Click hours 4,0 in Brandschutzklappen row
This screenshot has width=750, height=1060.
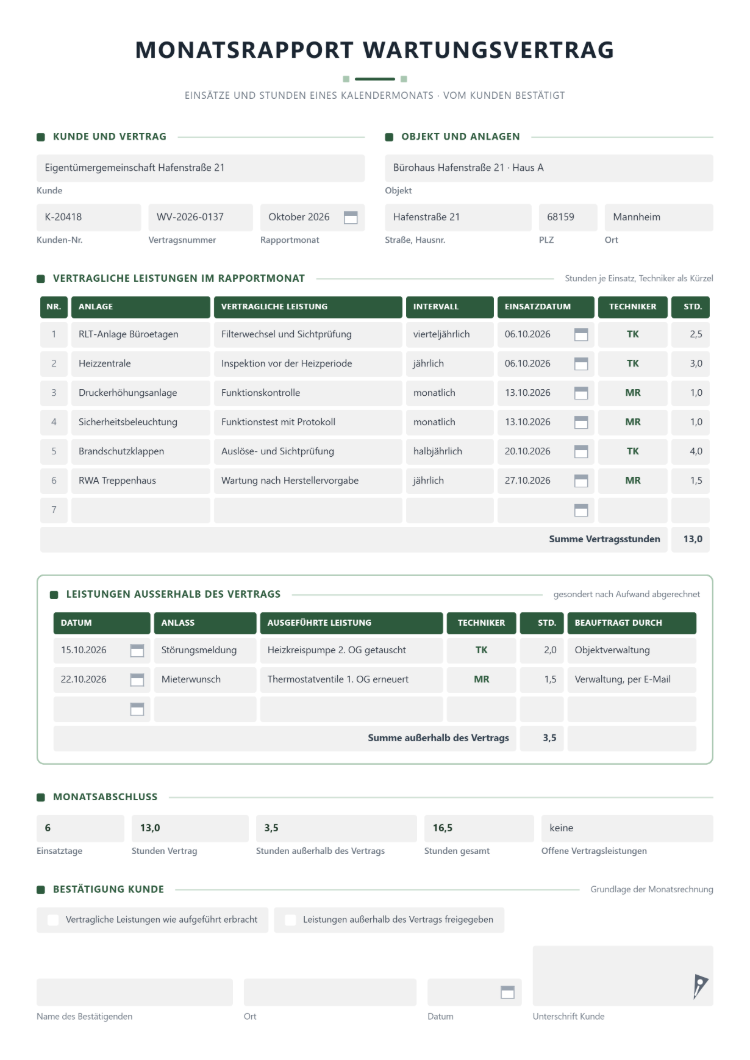(690, 452)
